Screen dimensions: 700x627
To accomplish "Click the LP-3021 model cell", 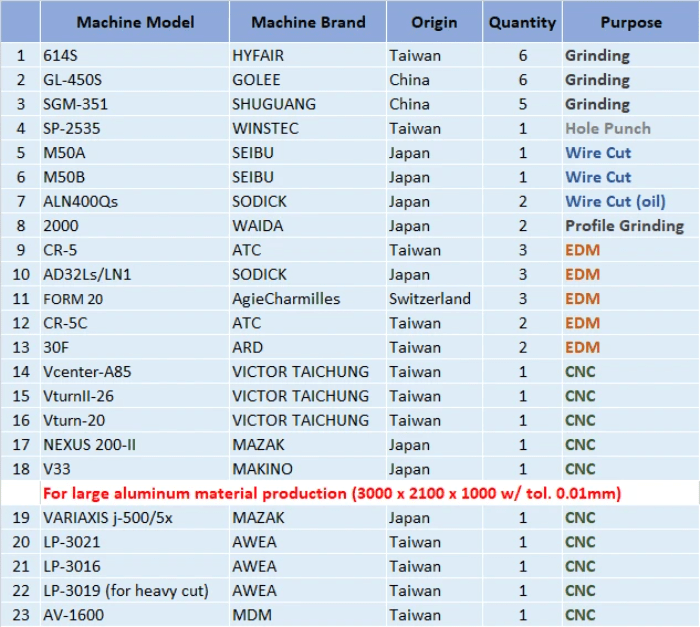I will click(135, 542).
